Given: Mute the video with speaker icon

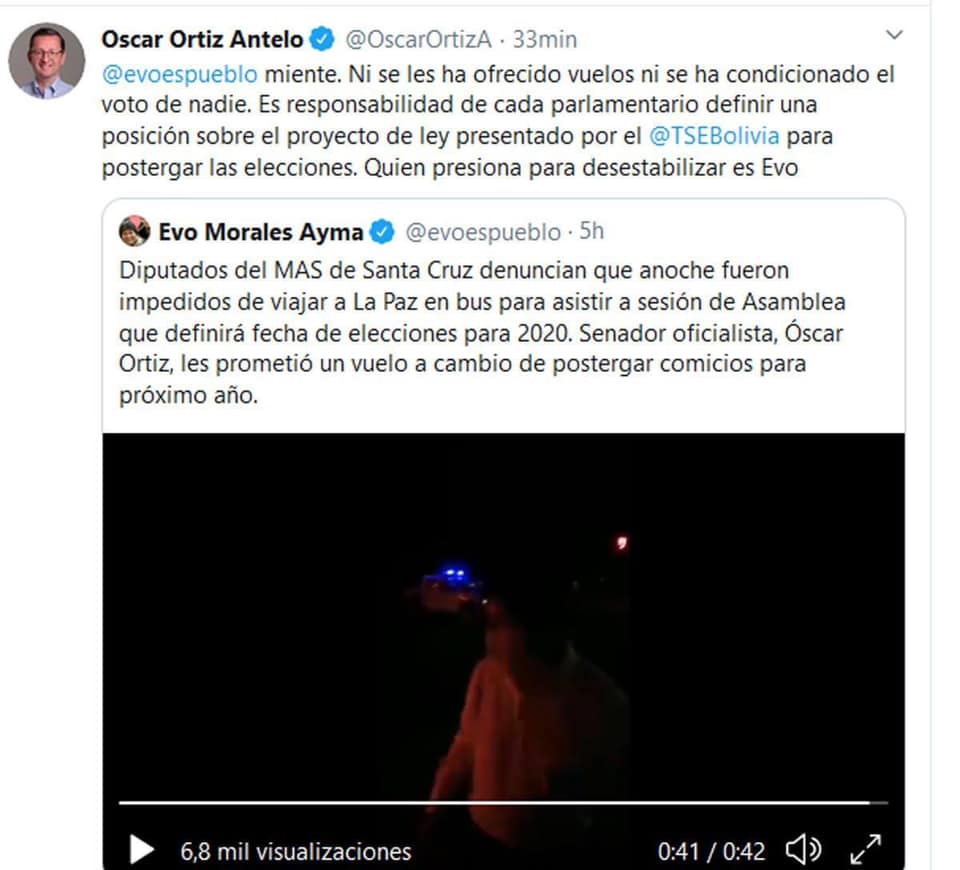Looking at the screenshot, I should click(x=803, y=850).
